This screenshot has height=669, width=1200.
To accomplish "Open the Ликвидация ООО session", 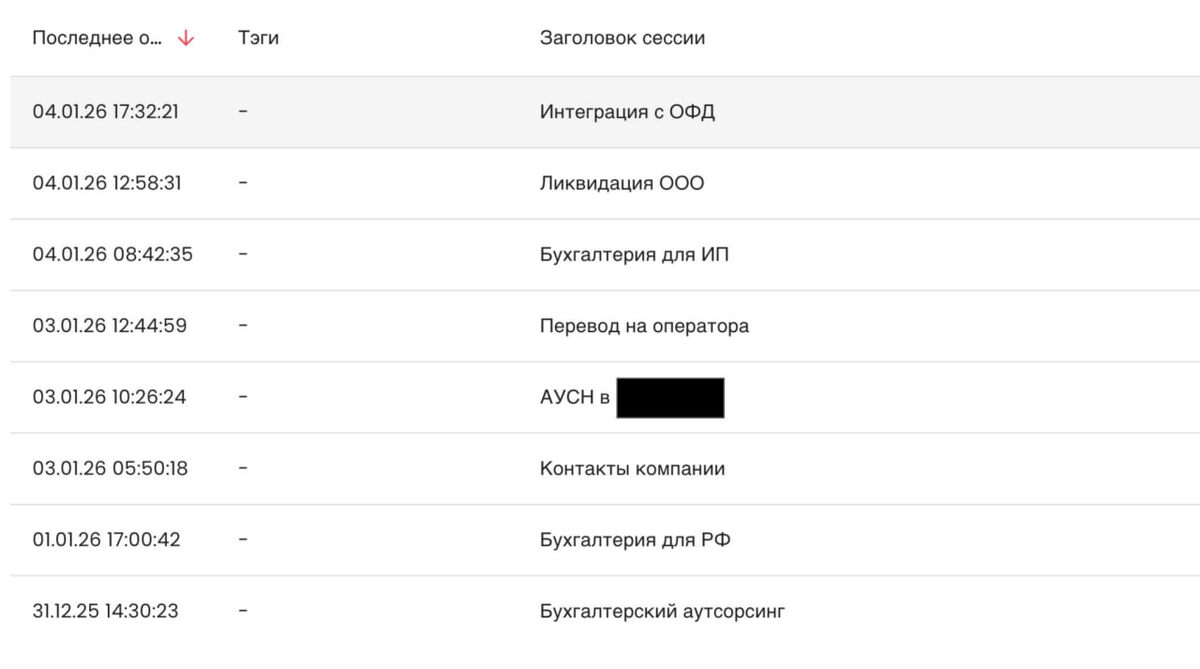I will pos(622,183).
